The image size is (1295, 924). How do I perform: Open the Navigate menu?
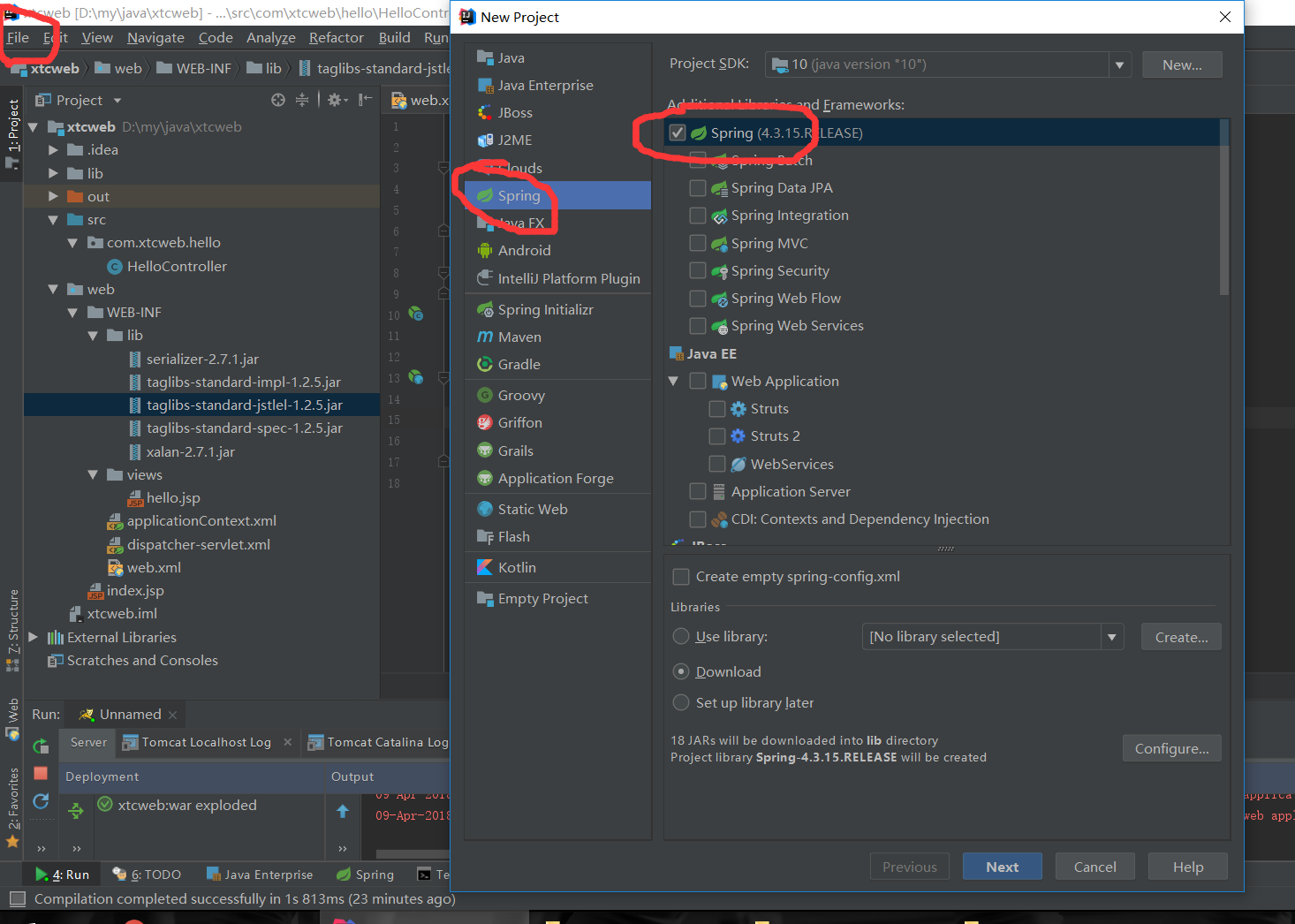155,37
